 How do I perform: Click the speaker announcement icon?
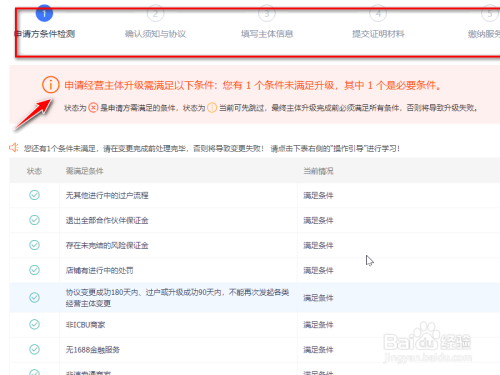point(14,147)
